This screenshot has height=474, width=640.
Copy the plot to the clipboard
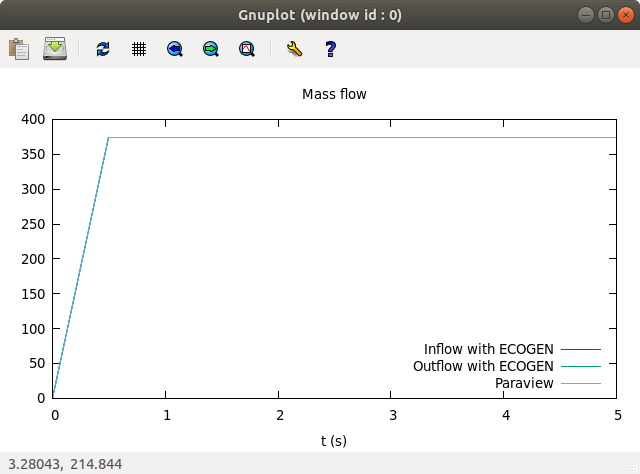tap(19, 49)
